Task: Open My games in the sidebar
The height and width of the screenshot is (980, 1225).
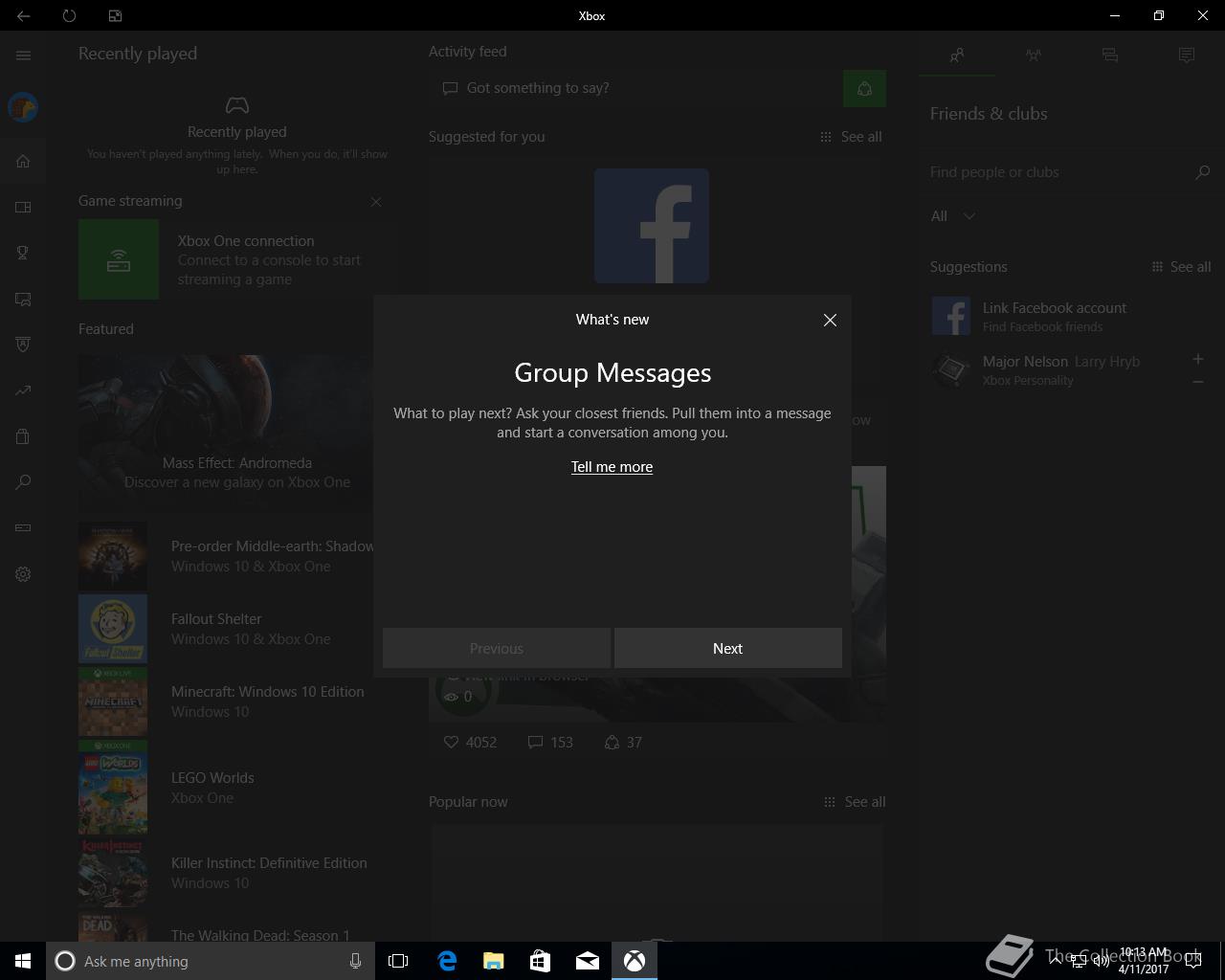Action: click(23, 207)
